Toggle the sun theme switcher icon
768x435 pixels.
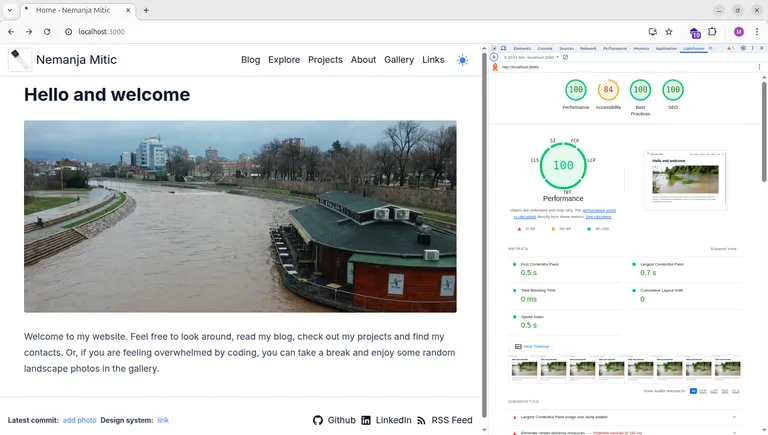click(462, 60)
